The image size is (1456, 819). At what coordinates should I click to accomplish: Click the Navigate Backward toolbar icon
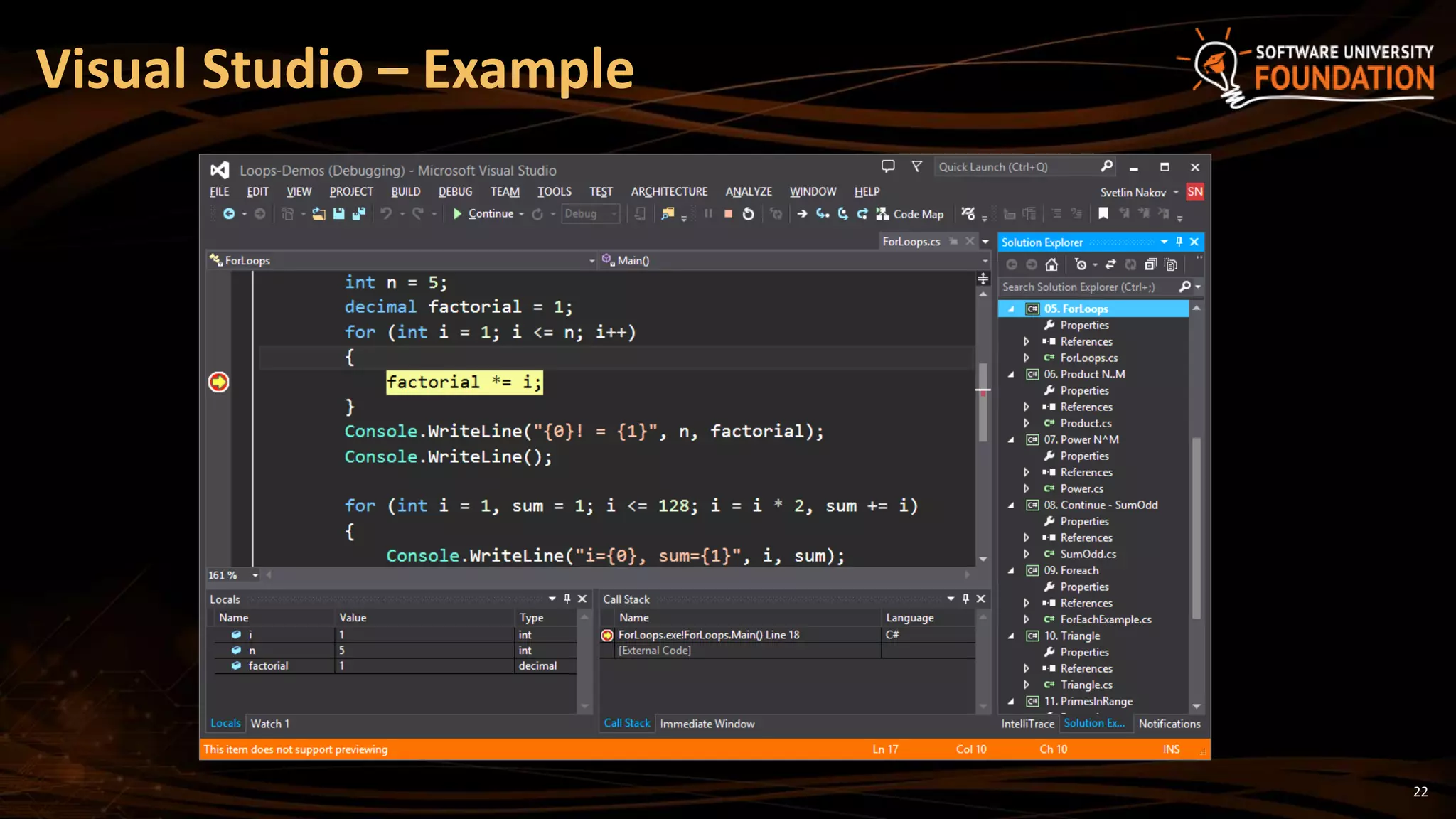tap(229, 214)
